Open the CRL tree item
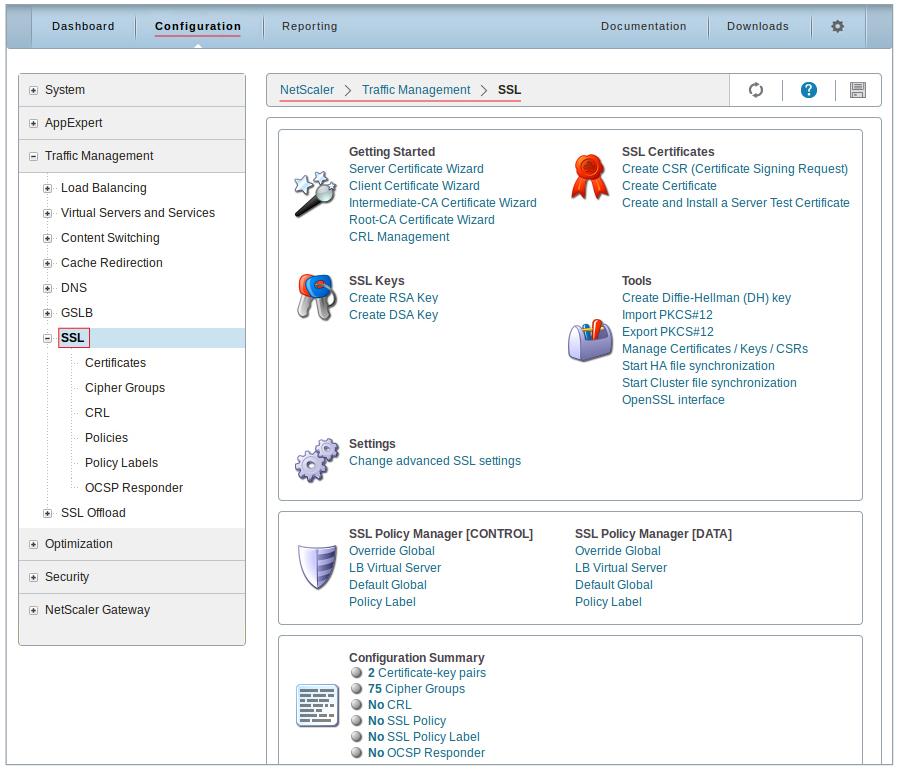Viewport: 898px width, 771px height. coord(97,413)
